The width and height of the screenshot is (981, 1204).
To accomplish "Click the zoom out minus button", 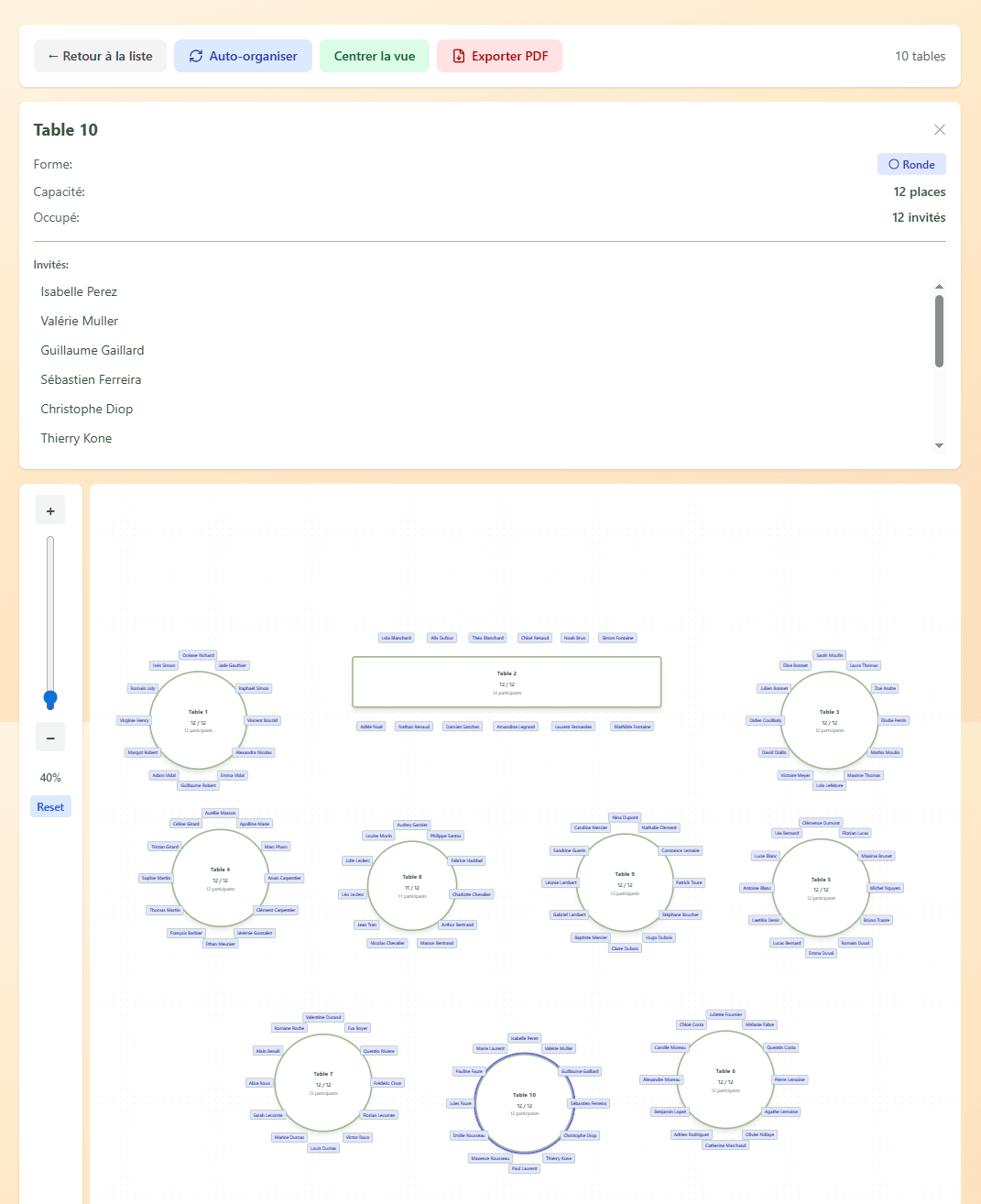I will pyautogui.click(x=50, y=738).
